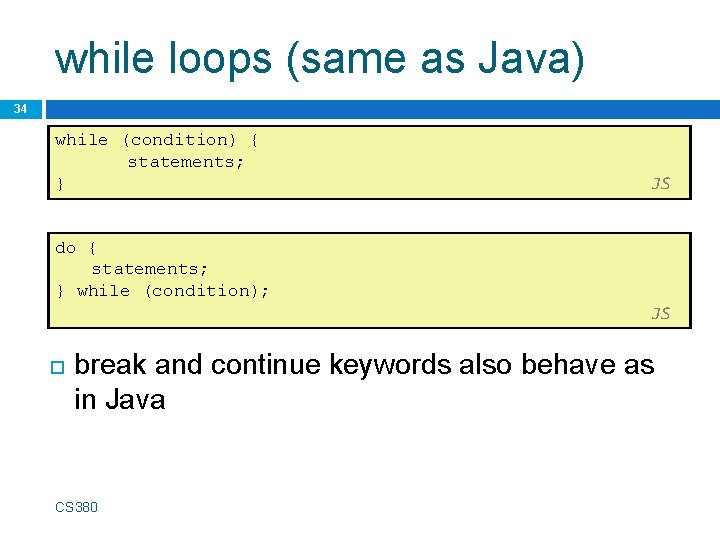Click the CS380 footer label

pyautogui.click(x=77, y=507)
